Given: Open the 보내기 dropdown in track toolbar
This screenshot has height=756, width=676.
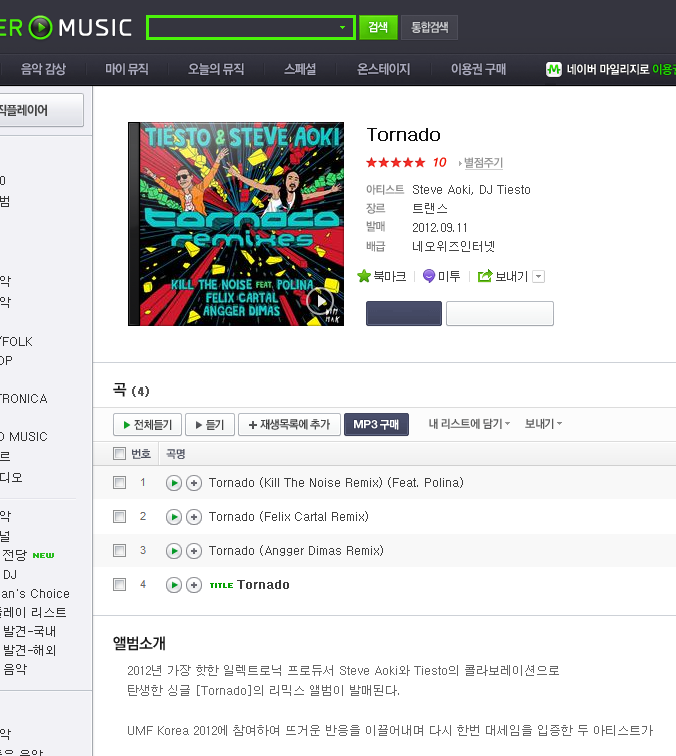Looking at the screenshot, I should pos(543,424).
